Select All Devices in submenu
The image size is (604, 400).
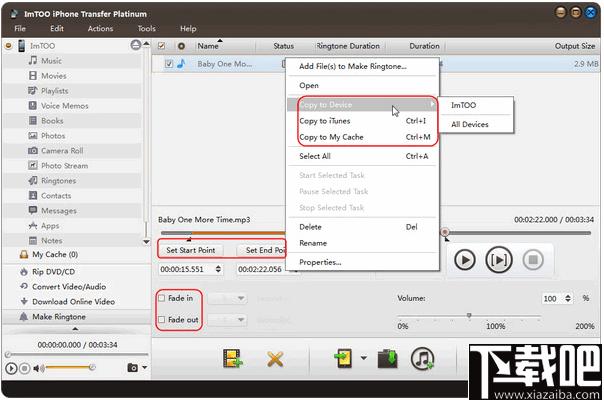click(470, 124)
